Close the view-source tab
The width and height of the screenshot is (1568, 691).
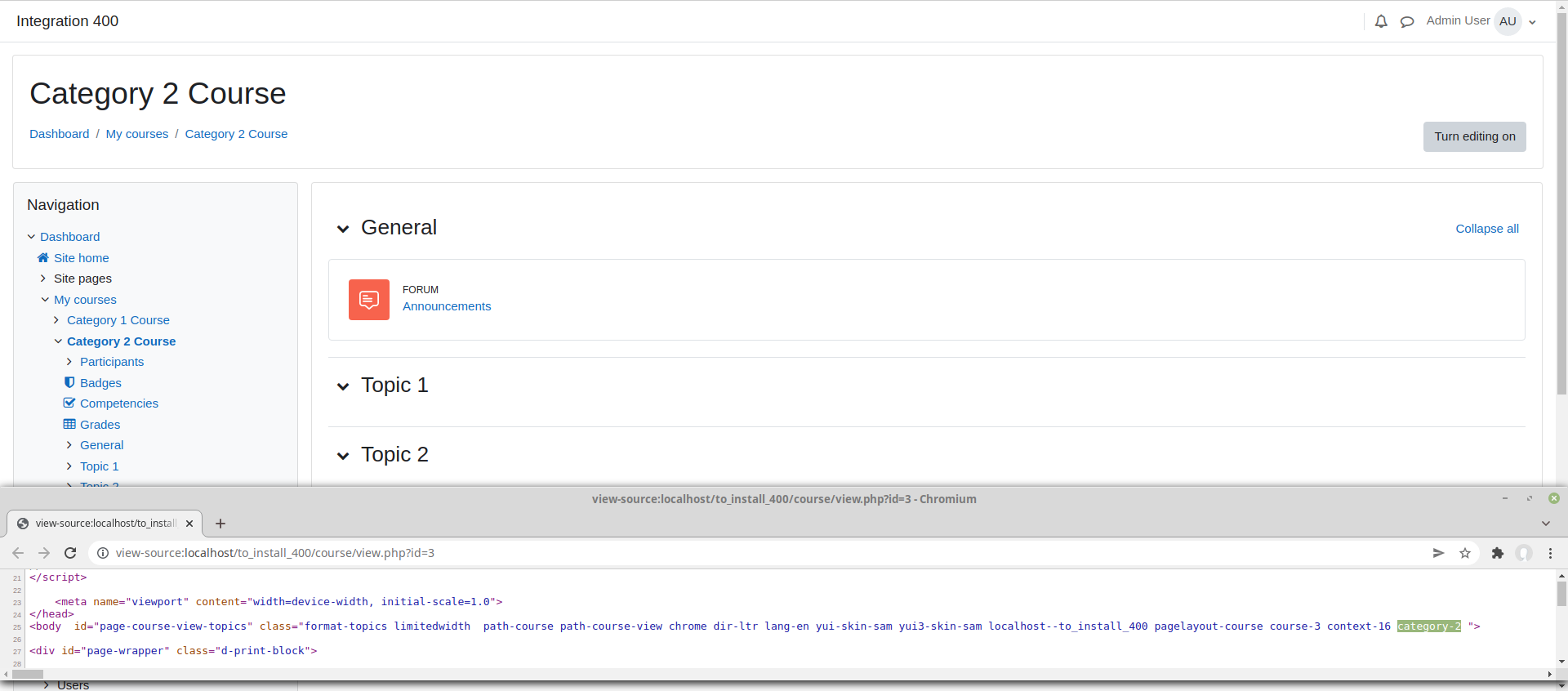(189, 524)
